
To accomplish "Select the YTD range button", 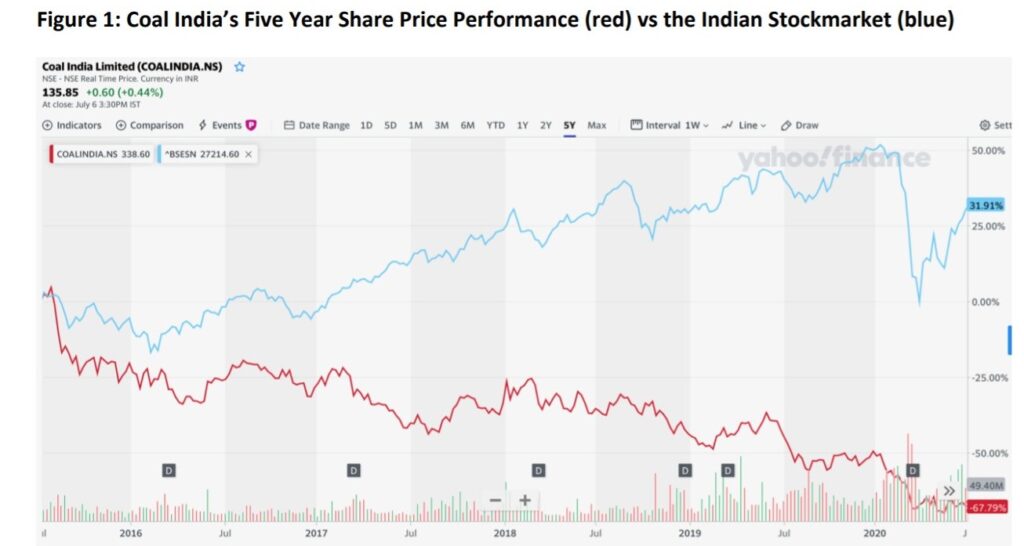I will 496,125.
